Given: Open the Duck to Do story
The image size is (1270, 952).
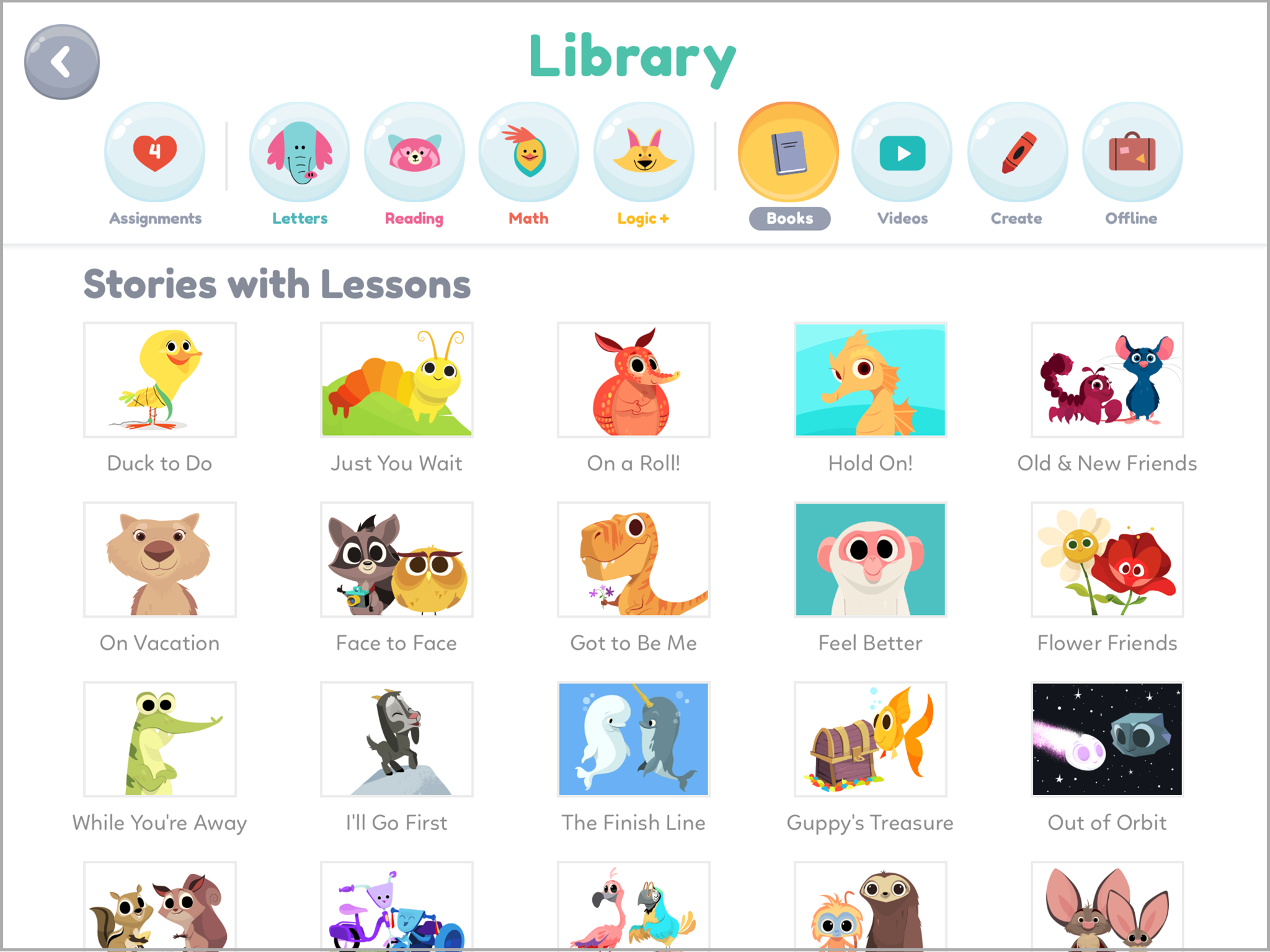Looking at the screenshot, I should [160, 379].
